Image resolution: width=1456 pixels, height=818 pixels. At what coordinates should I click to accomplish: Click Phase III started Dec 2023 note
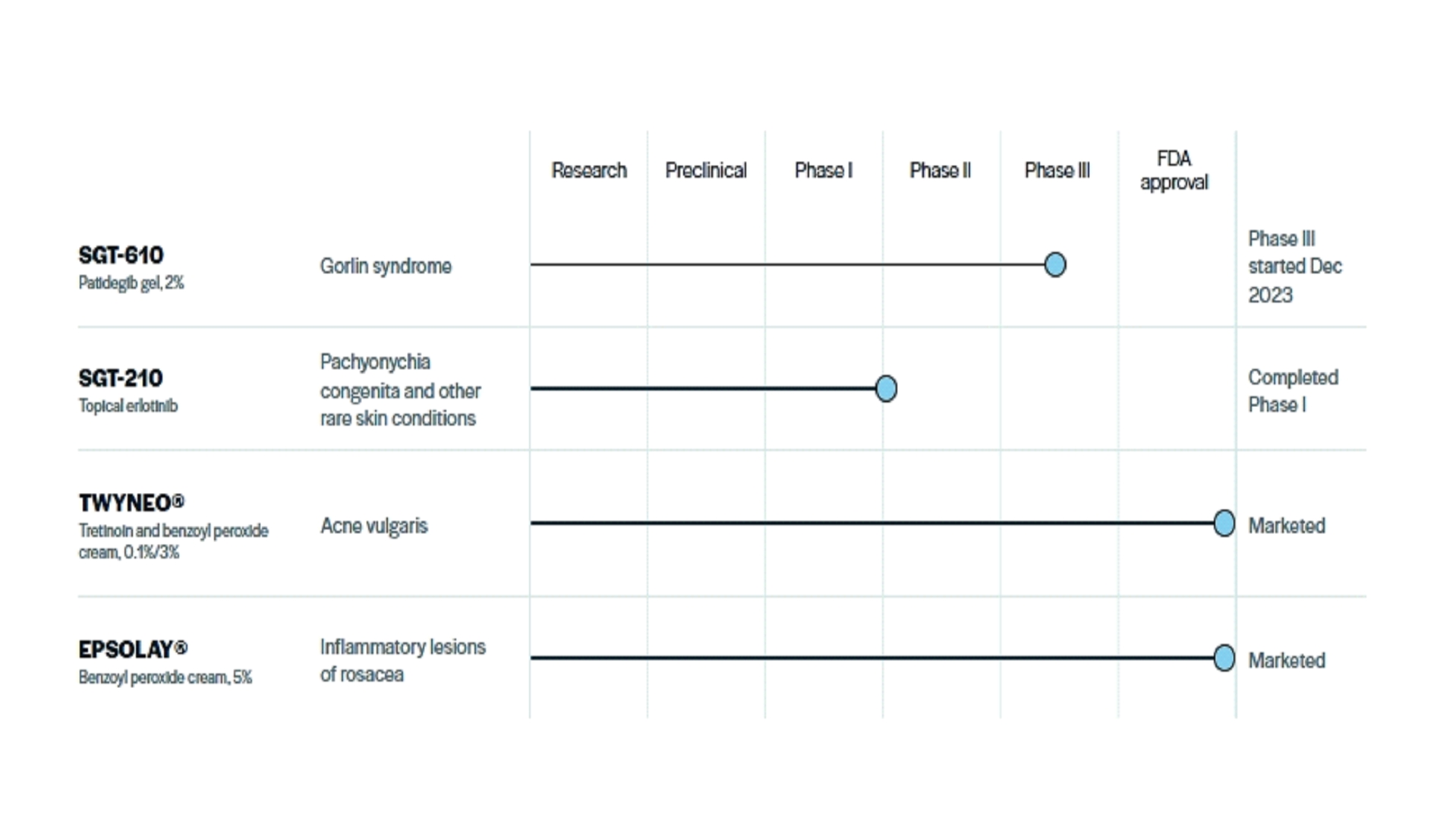[1294, 267]
